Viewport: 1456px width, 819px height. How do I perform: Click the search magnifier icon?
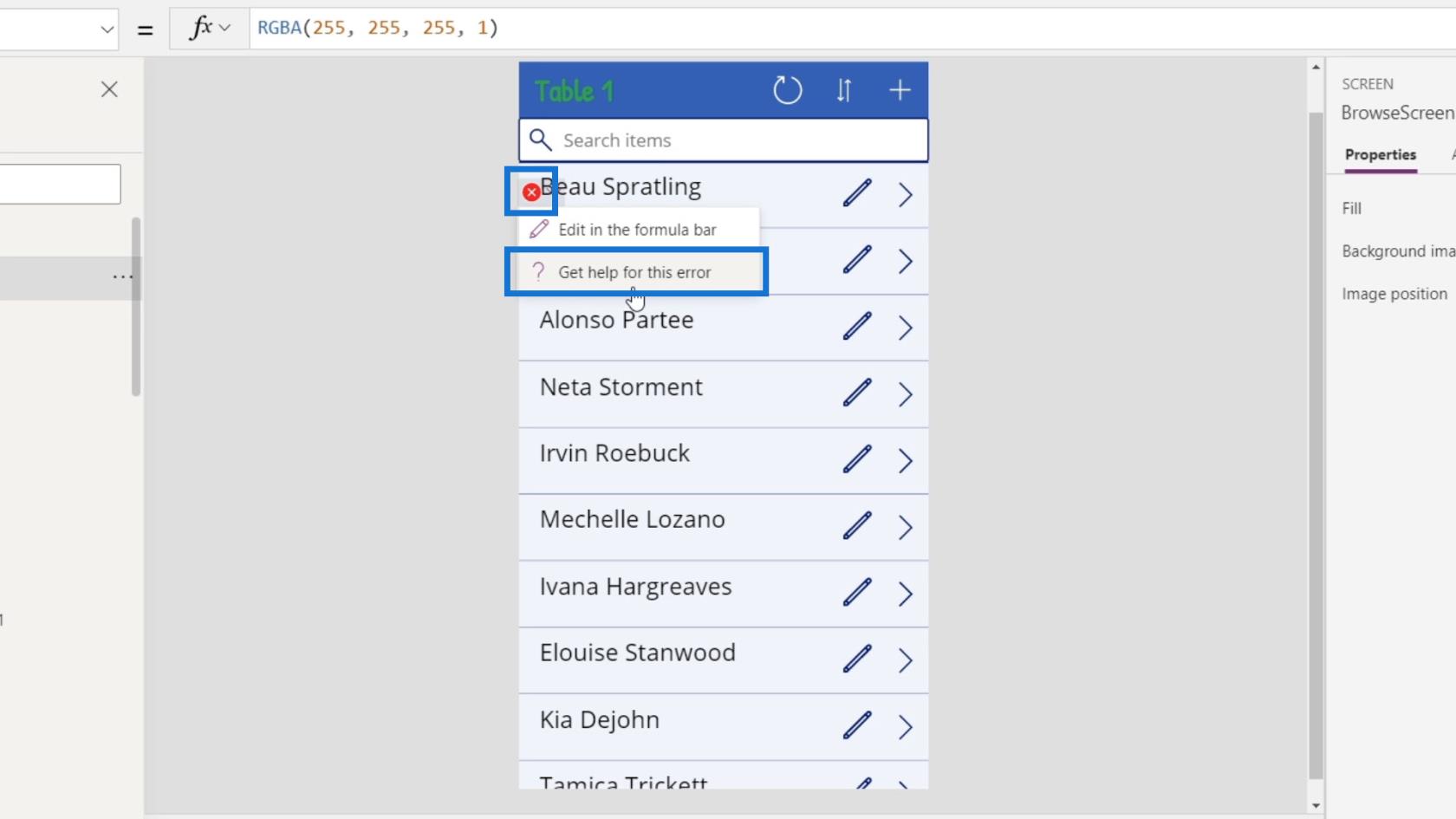coord(540,140)
